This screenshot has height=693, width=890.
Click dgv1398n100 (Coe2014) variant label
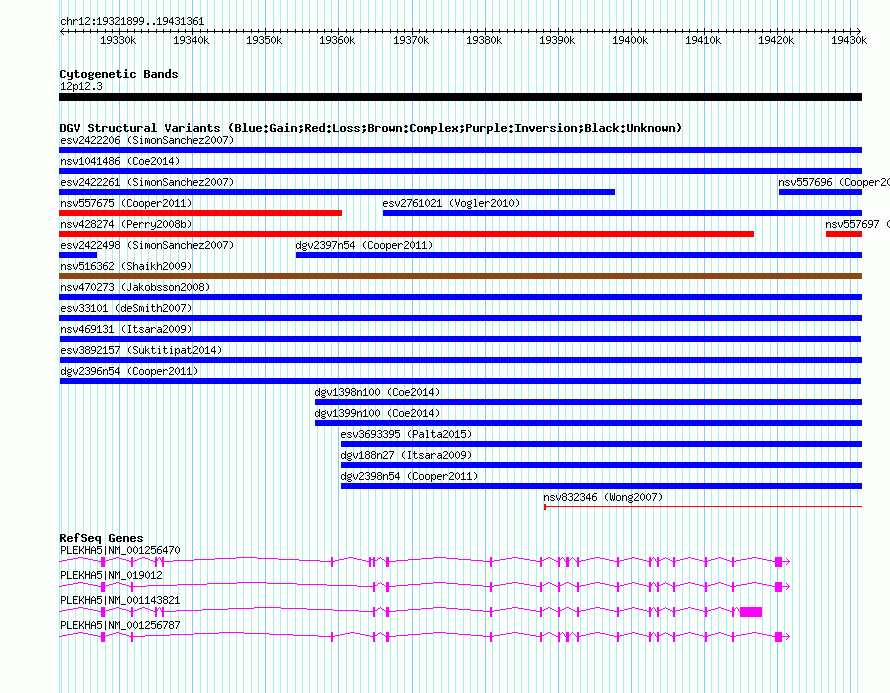pyautogui.click(x=377, y=392)
